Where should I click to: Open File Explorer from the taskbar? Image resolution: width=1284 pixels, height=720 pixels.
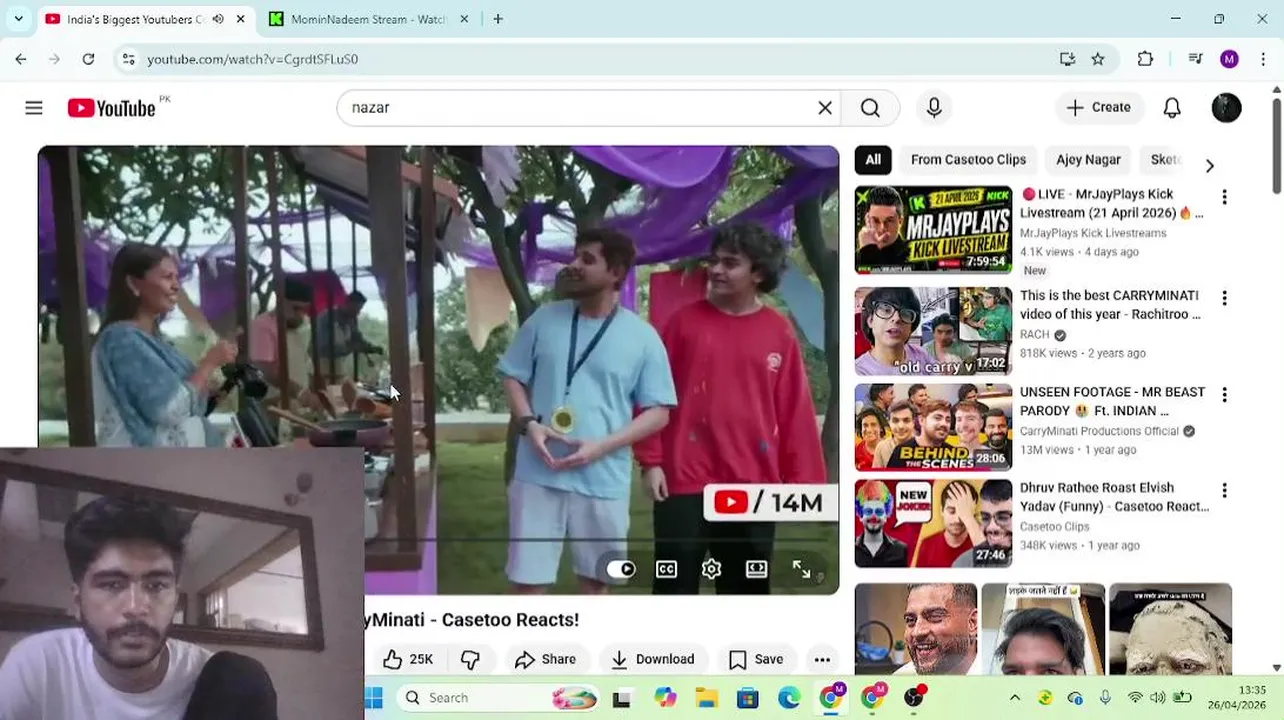tap(706, 698)
